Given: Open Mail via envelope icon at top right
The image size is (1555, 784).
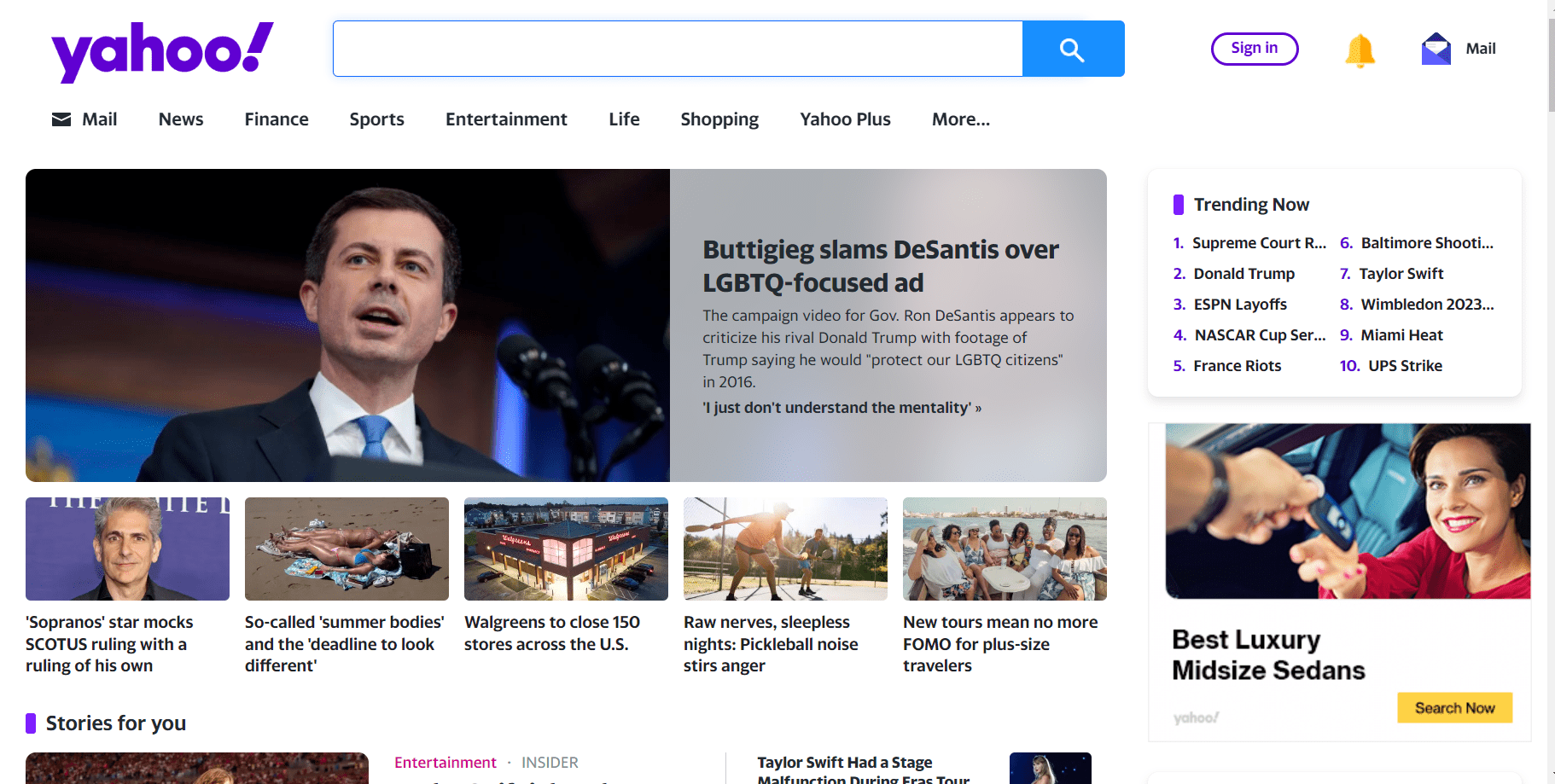Looking at the screenshot, I should (x=1436, y=49).
